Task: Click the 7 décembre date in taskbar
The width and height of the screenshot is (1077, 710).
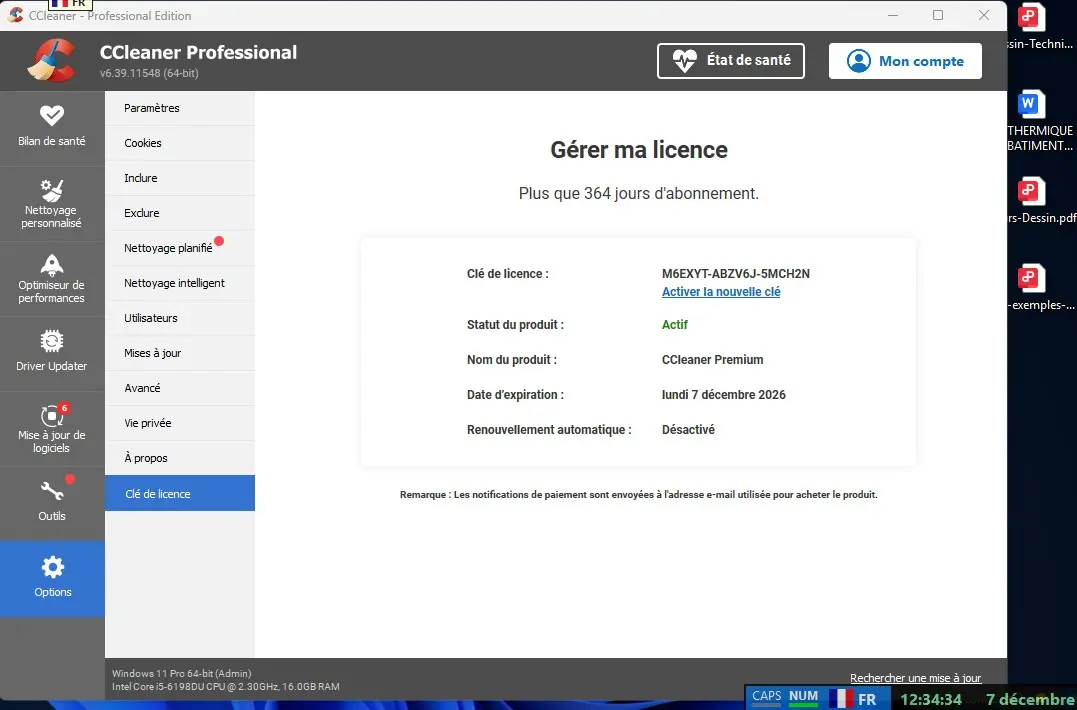Action: pos(1030,700)
